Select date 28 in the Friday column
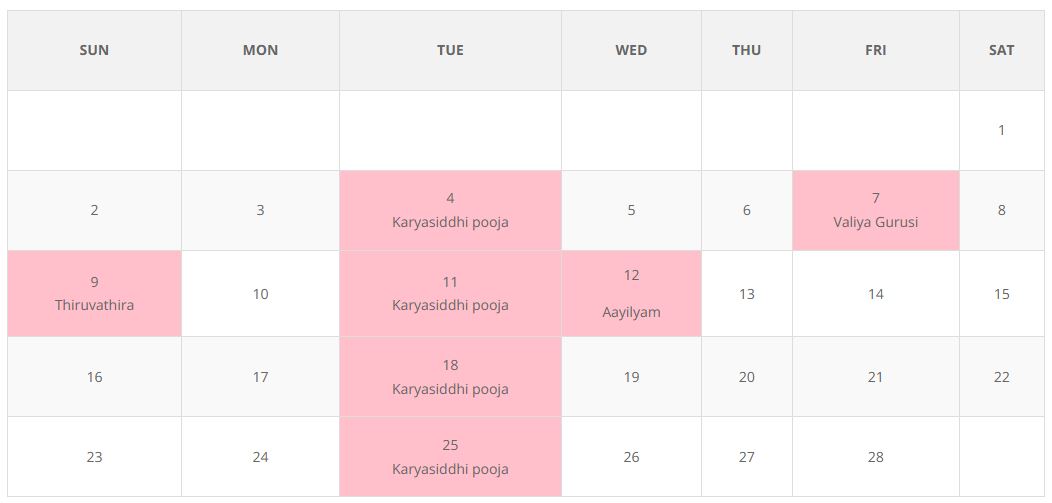 tap(875, 457)
